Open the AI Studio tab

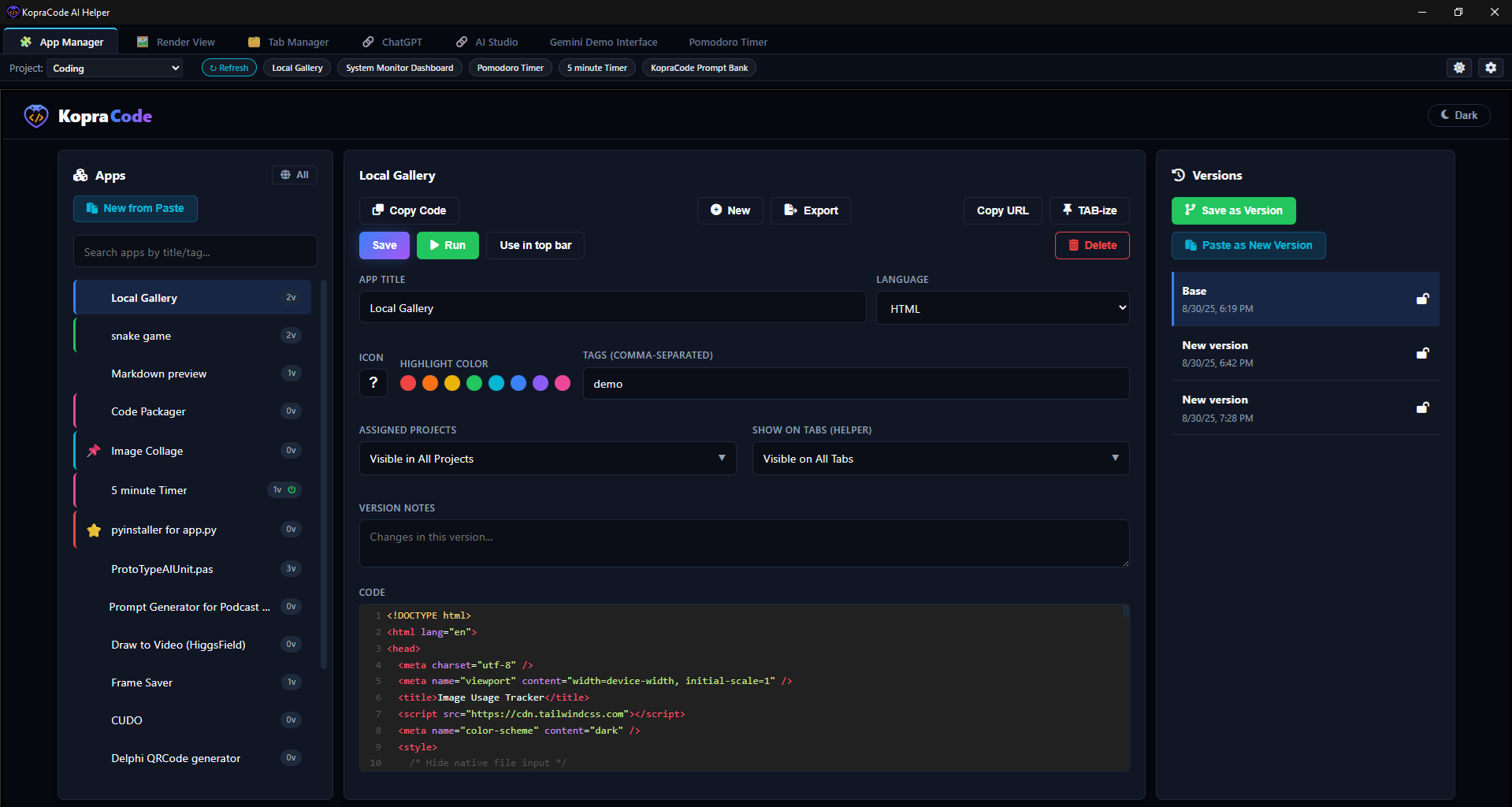click(x=488, y=42)
